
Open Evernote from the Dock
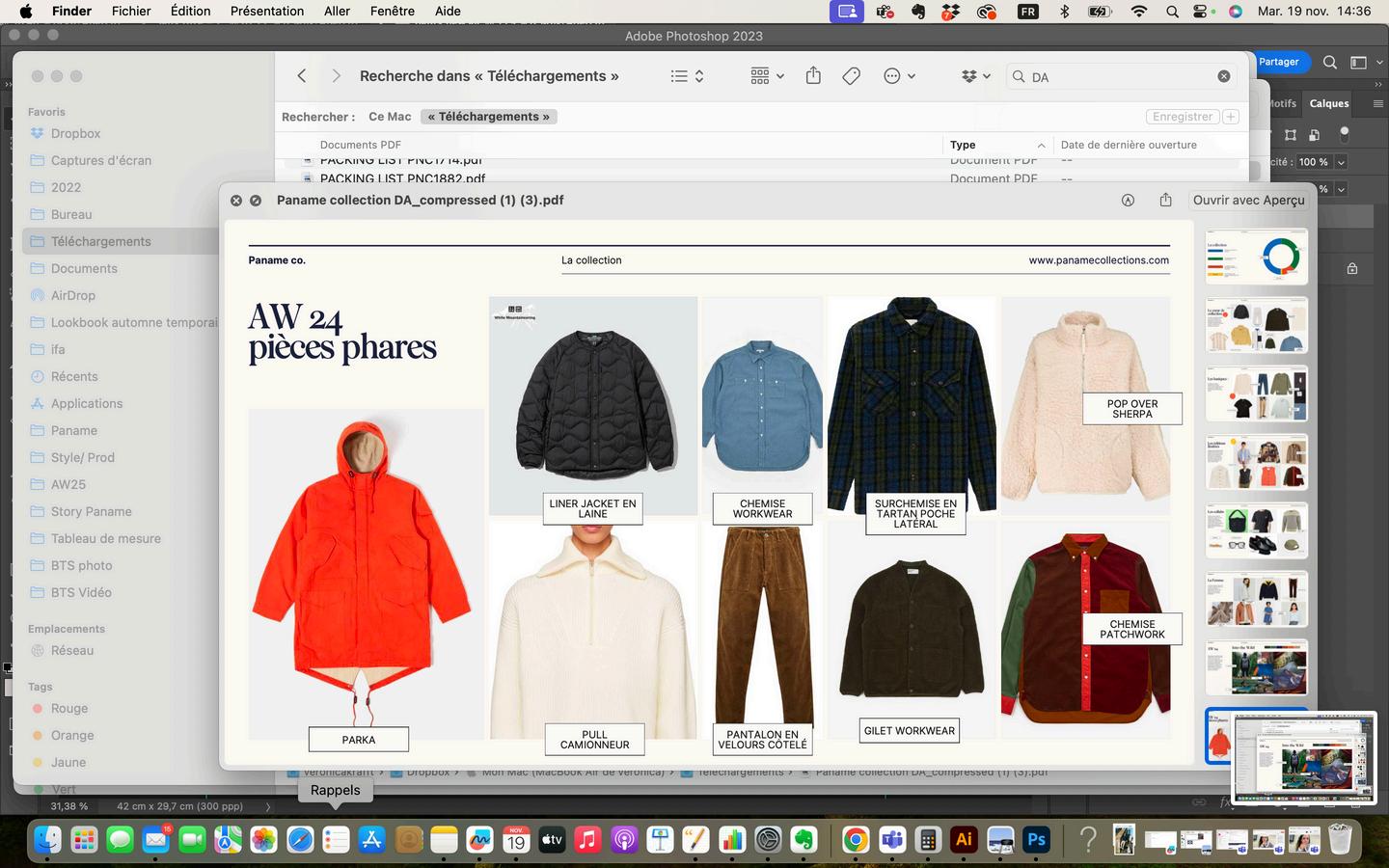tap(804, 840)
